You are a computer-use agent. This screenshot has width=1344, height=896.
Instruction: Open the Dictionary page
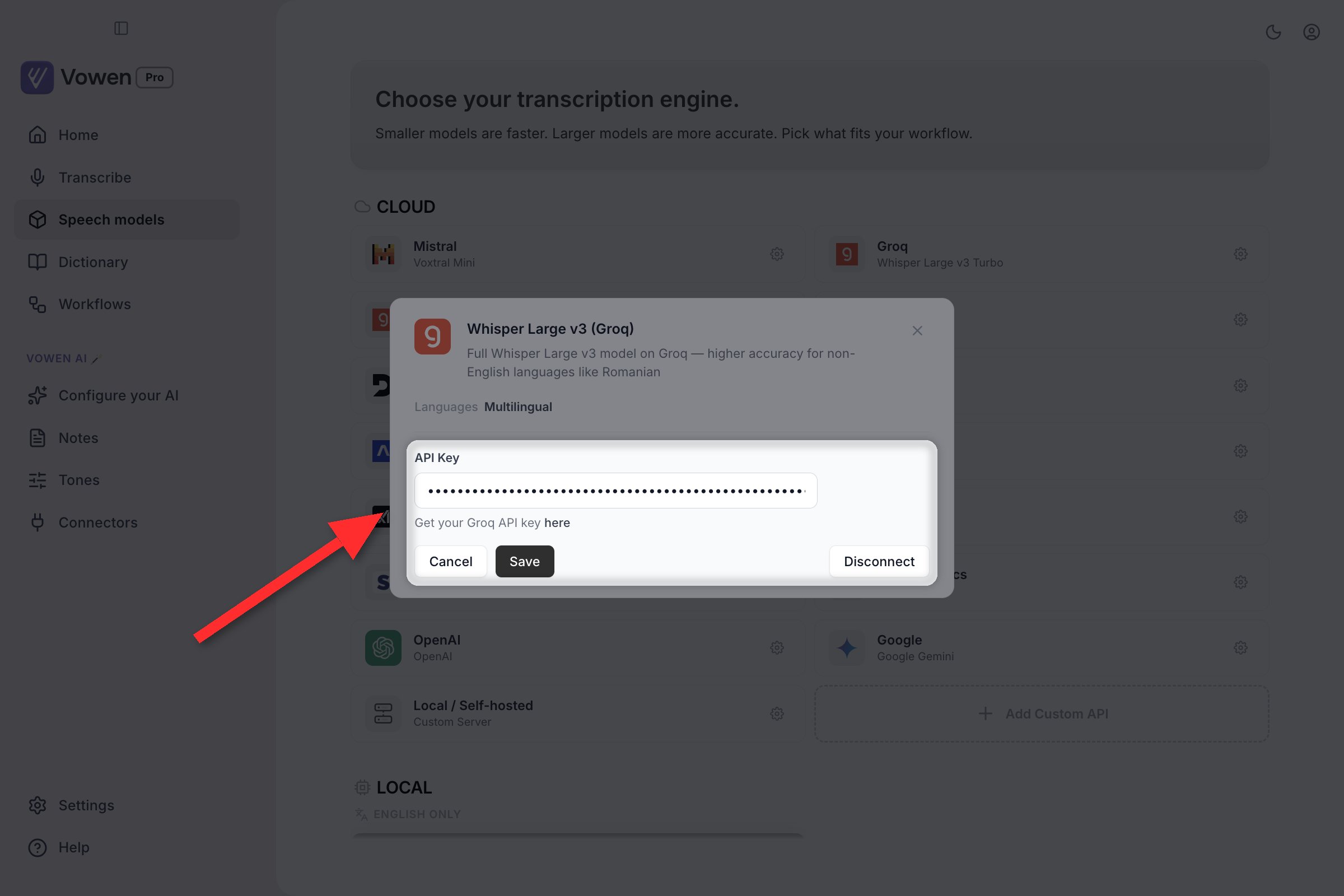click(127, 262)
